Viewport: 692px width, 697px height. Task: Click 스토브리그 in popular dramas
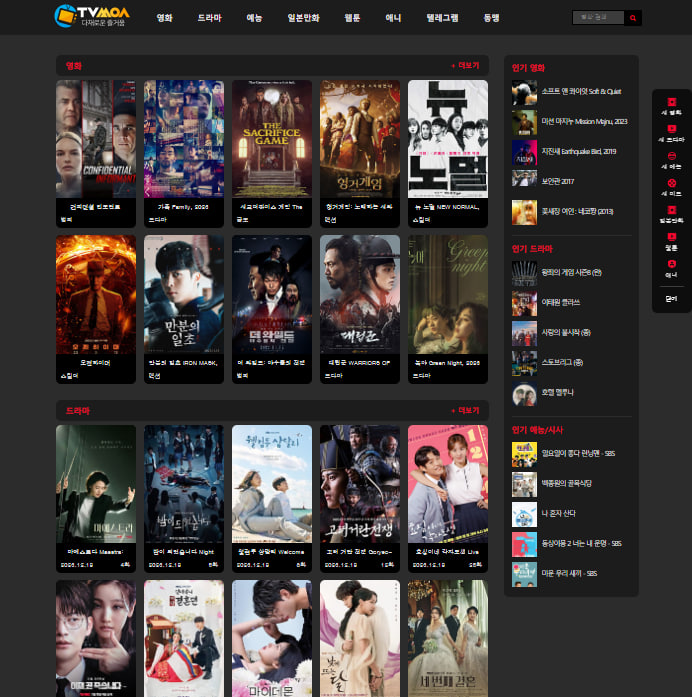562,362
